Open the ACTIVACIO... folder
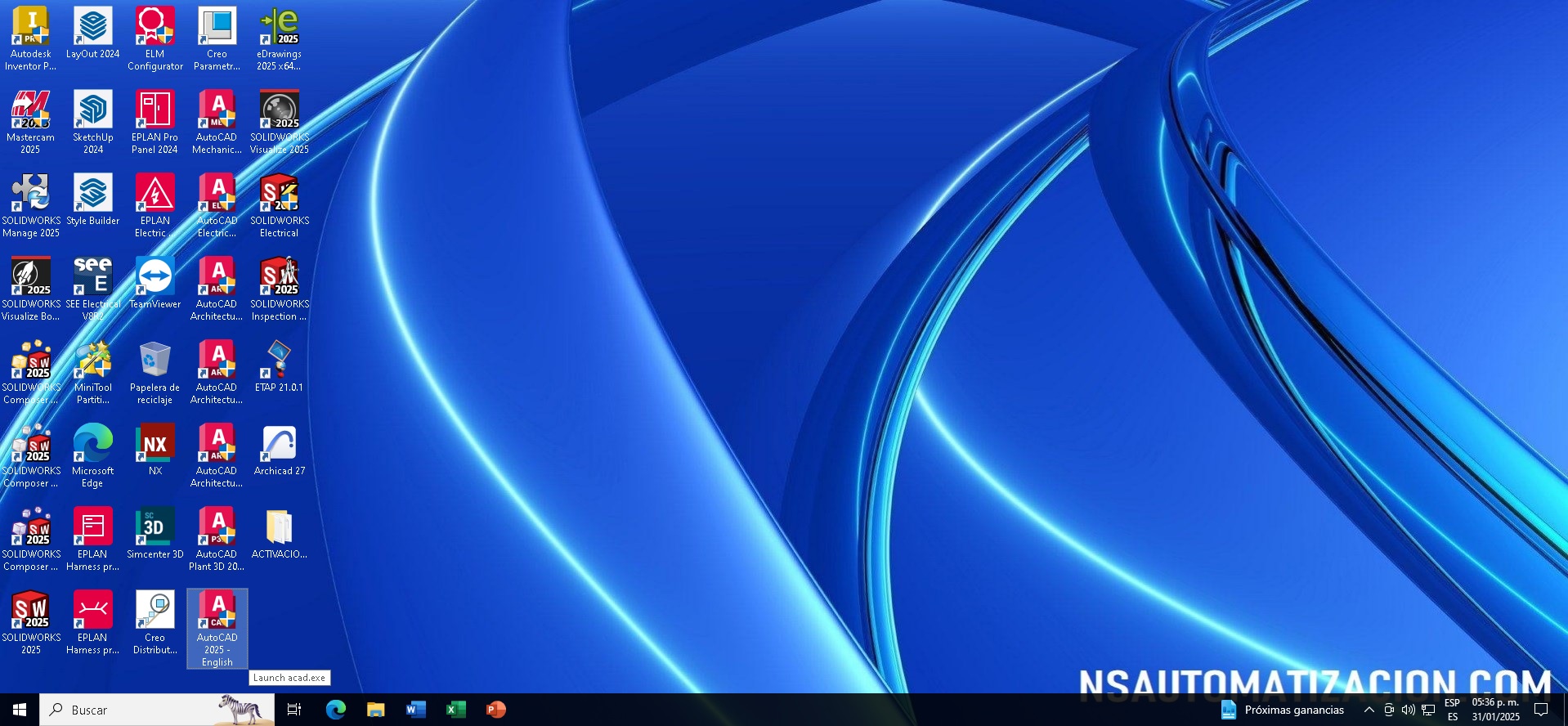The width and height of the screenshot is (1568, 726). (280, 533)
